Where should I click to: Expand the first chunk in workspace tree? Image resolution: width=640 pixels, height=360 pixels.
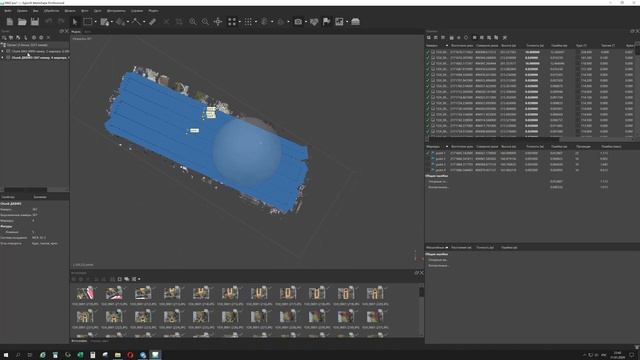[2, 51]
